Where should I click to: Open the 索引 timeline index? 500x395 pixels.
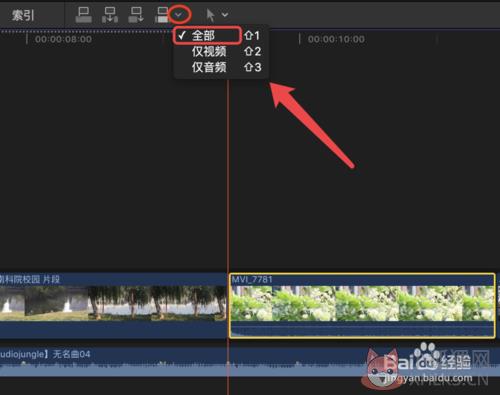[23, 15]
